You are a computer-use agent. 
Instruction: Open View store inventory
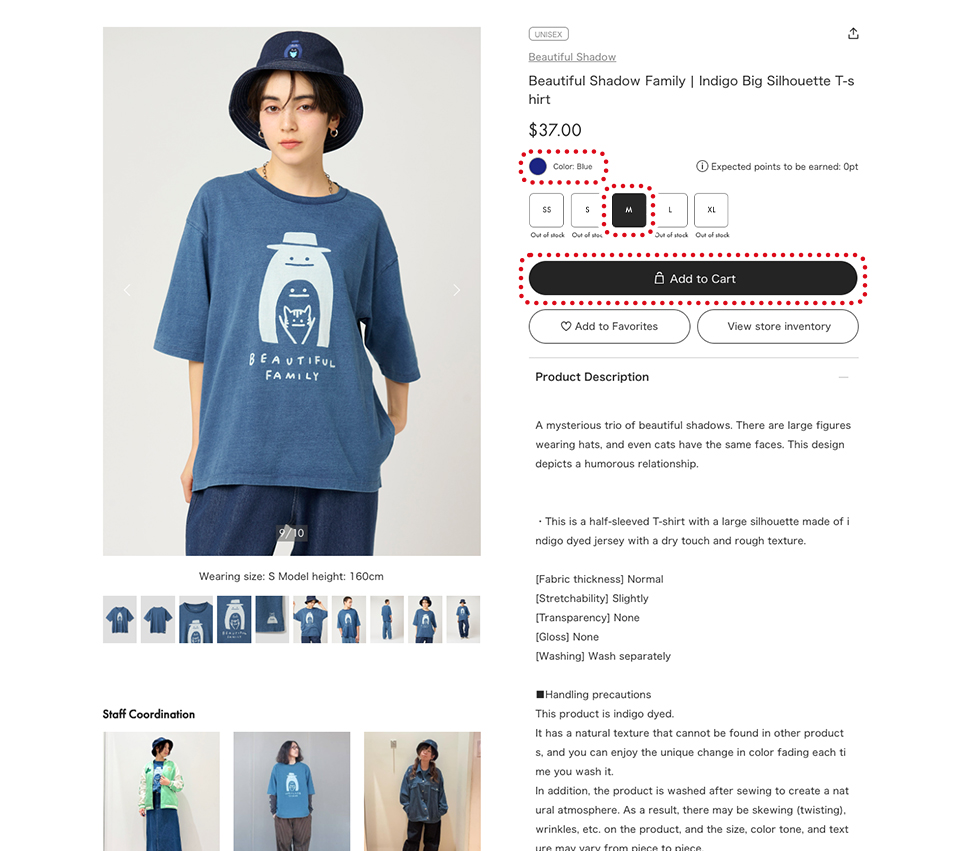778,326
